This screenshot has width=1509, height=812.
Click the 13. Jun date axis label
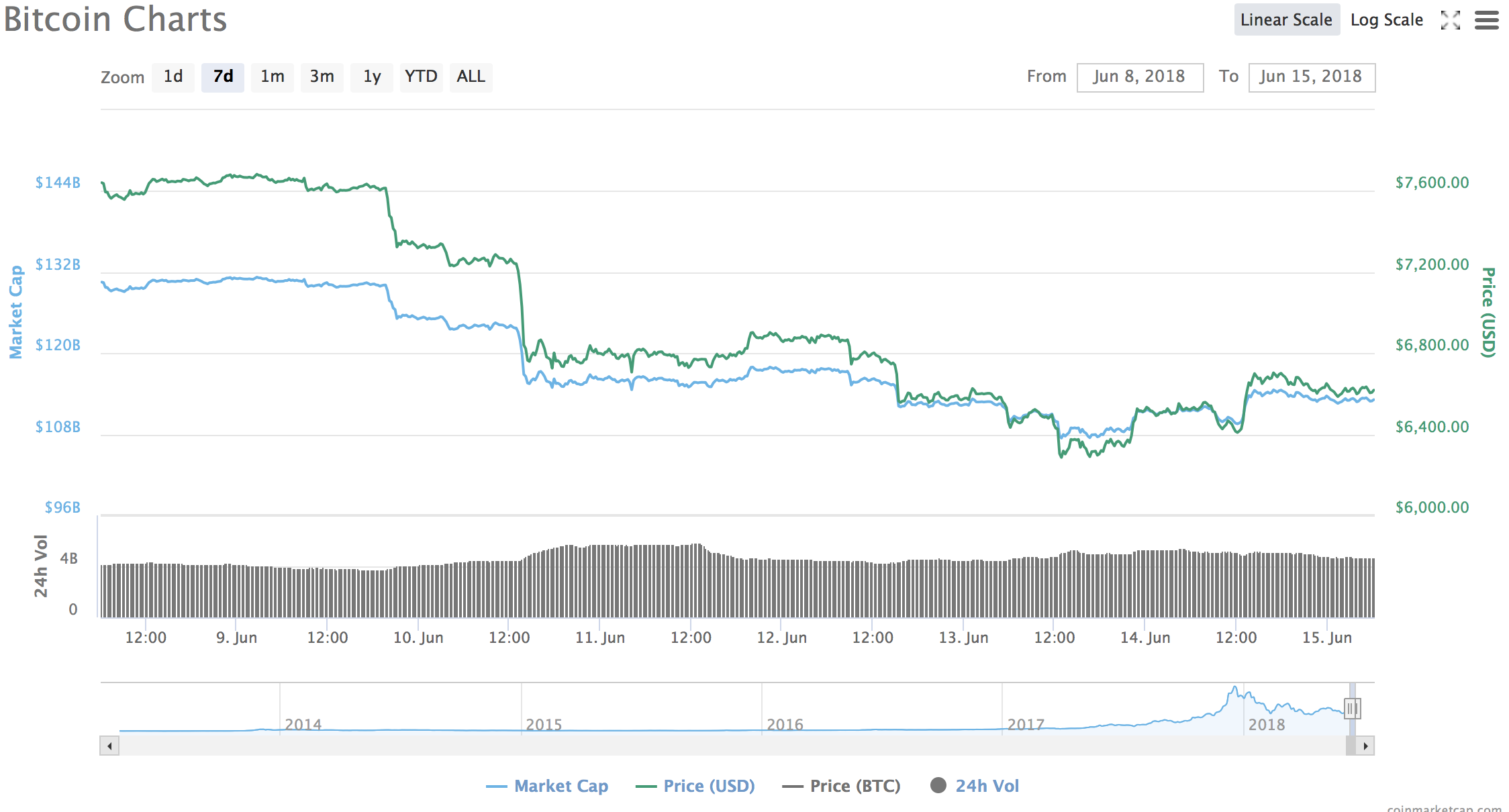tap(963, 638)
